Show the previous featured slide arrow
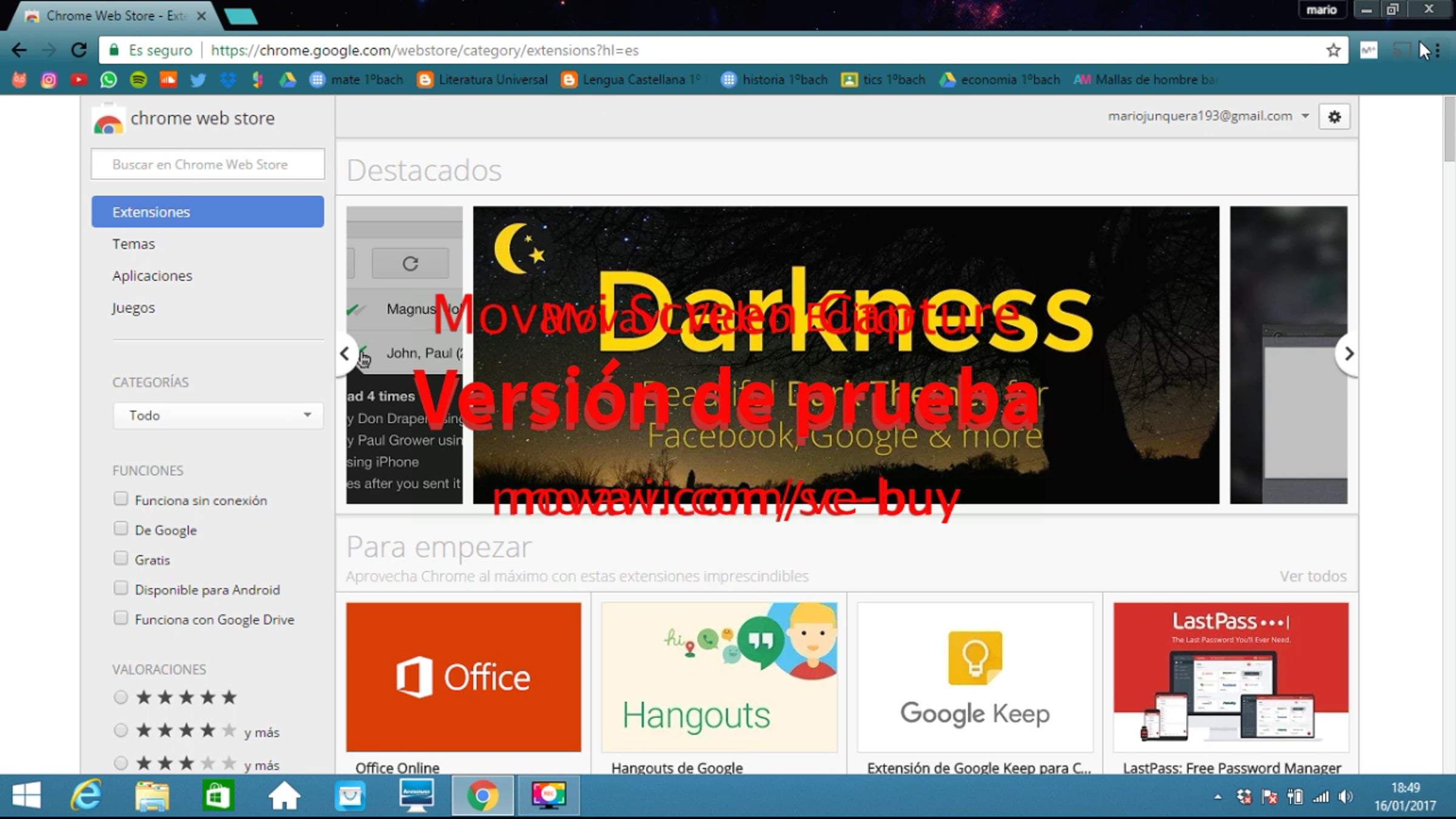 [345, 354]
